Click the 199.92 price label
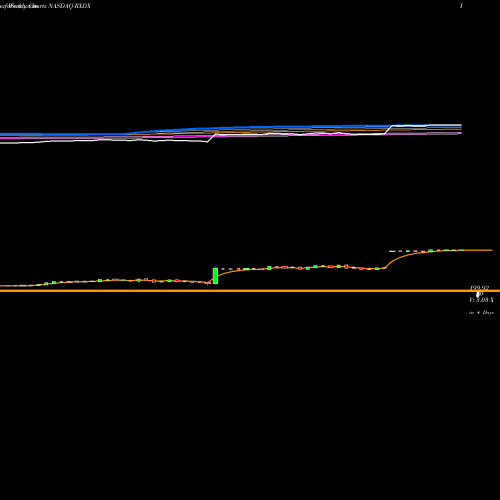Screen dimensions: 500x500 pyautogui.click(x=480, y=287)
